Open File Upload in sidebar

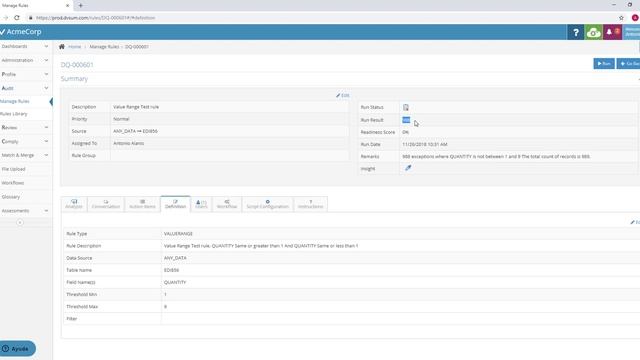click(13, 169)
